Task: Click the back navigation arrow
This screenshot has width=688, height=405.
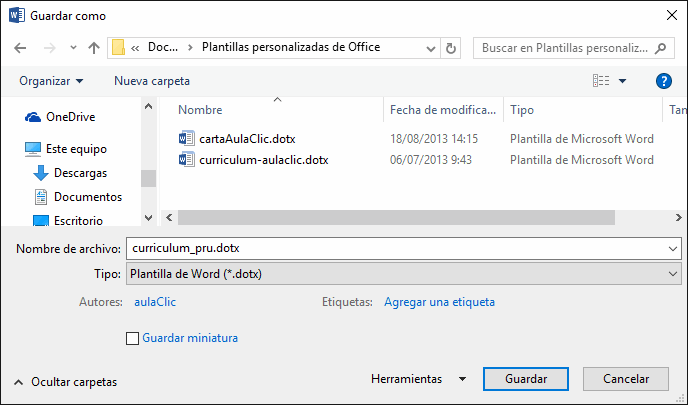Action: point(22,48)
